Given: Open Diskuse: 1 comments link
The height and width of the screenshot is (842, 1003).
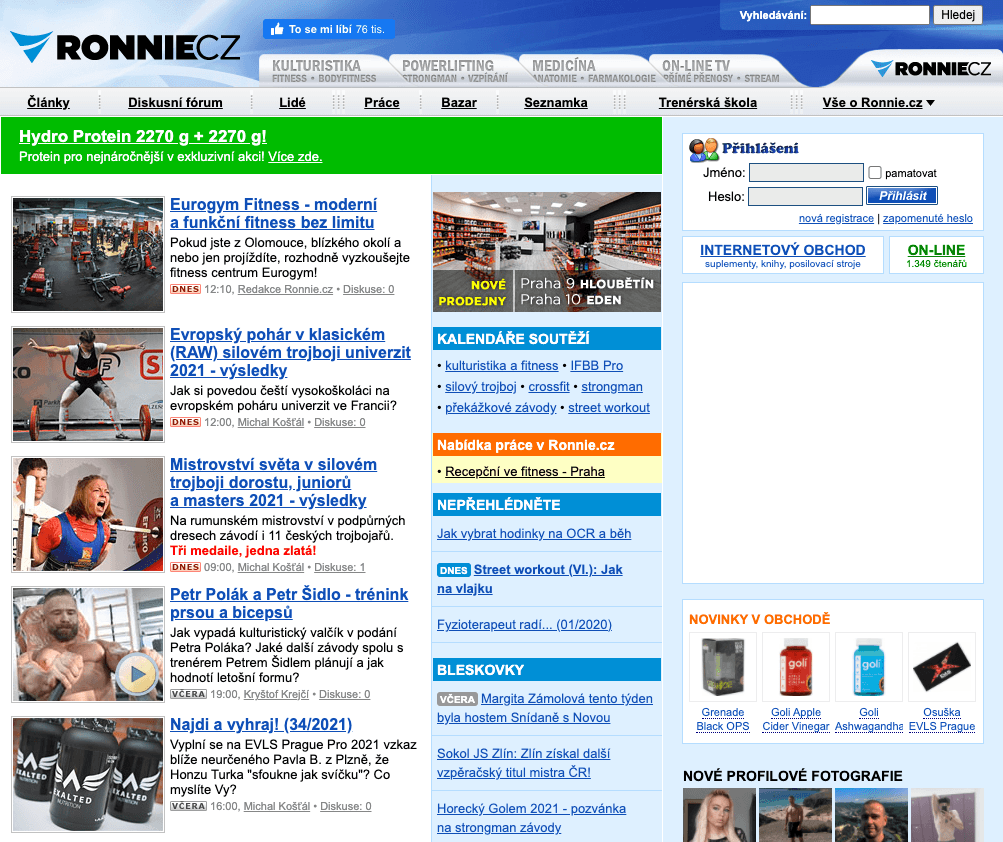Looking at the screenshot, I should coord(340,568).
